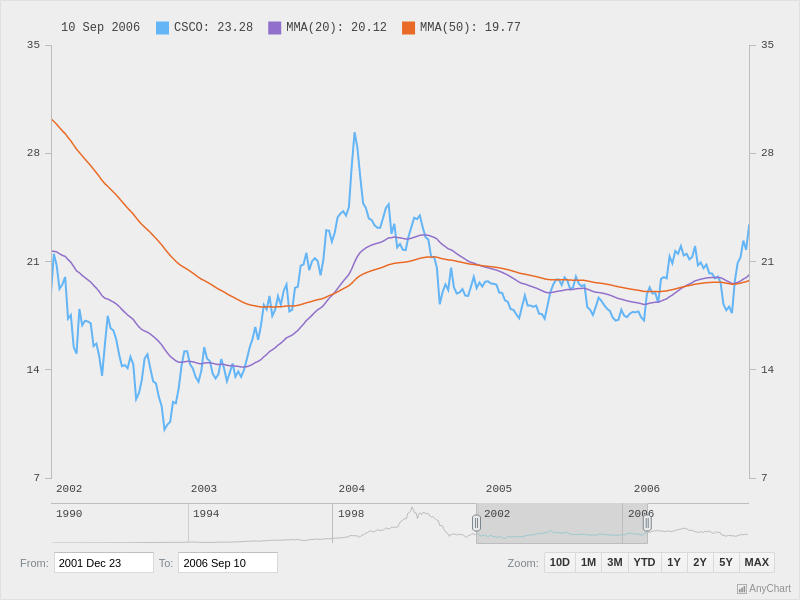Click the left y-axis 28 label

click(33, 153)
